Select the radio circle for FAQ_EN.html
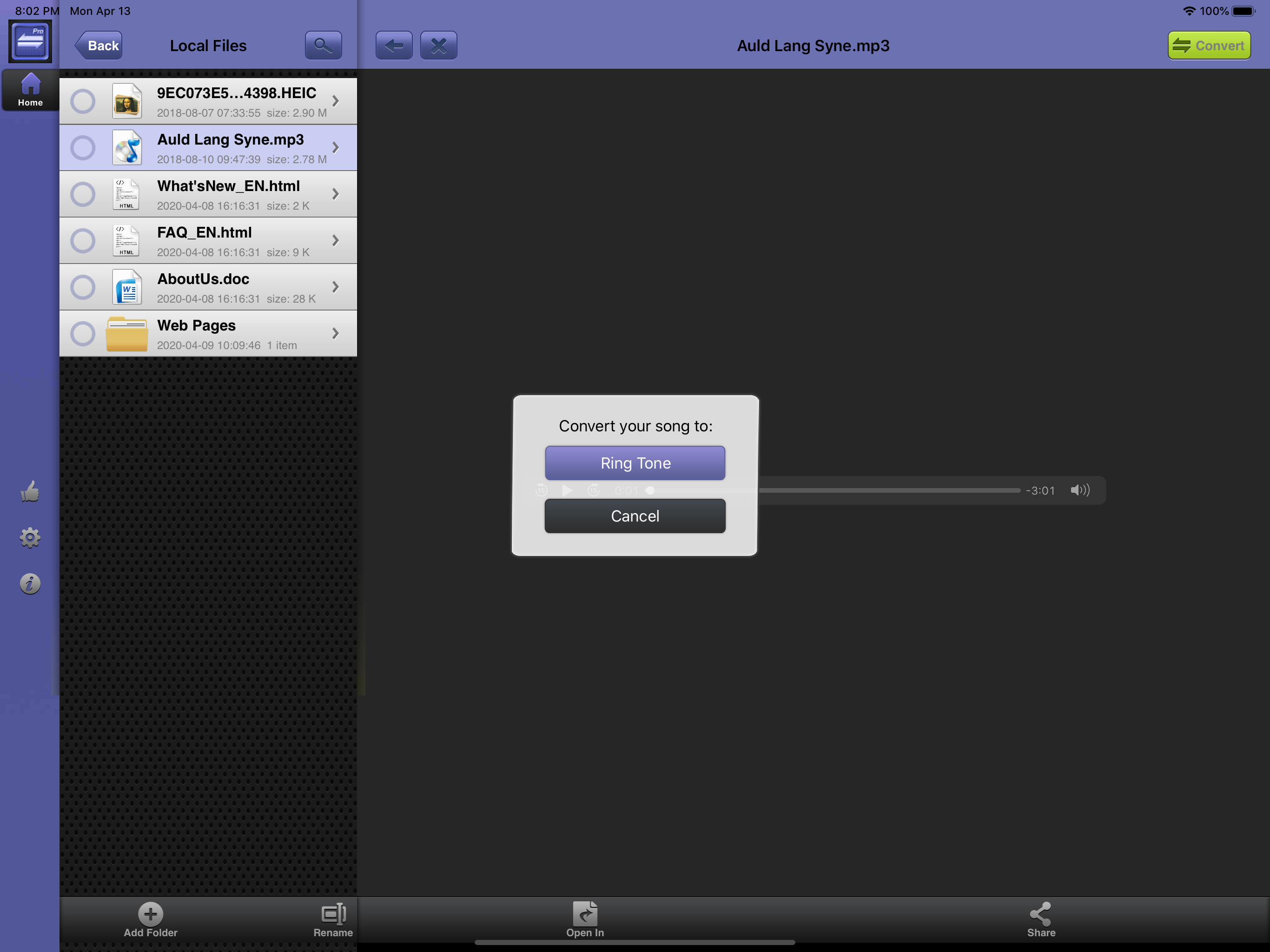 83,241
